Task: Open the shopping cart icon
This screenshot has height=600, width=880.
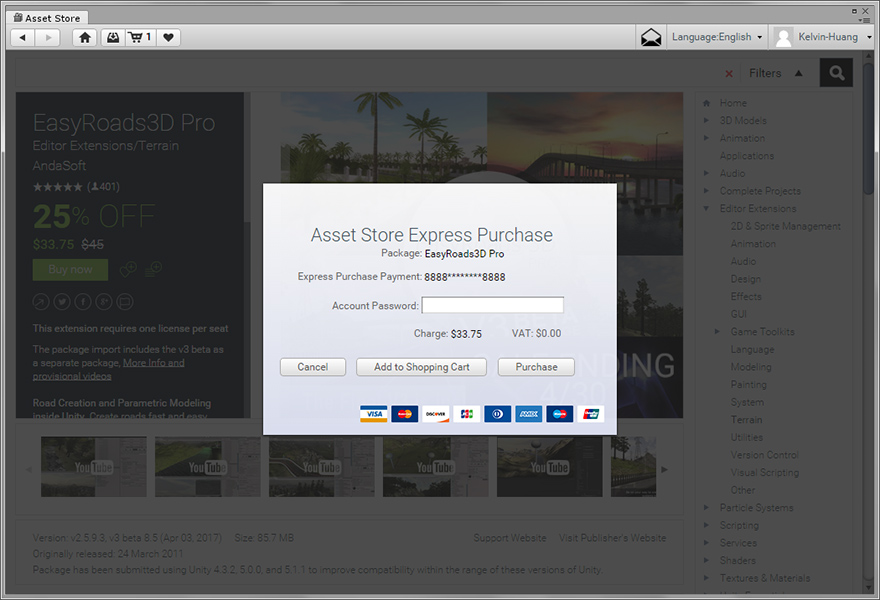Action: [140, 37]
